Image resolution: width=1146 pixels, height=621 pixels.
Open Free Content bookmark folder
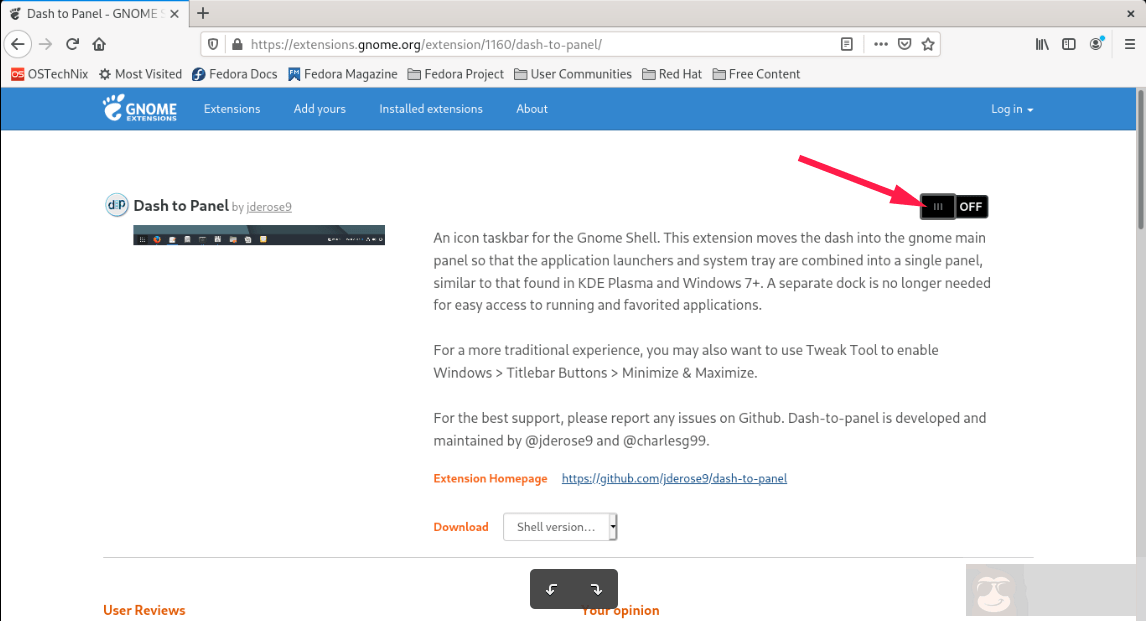tap(756, 74)
